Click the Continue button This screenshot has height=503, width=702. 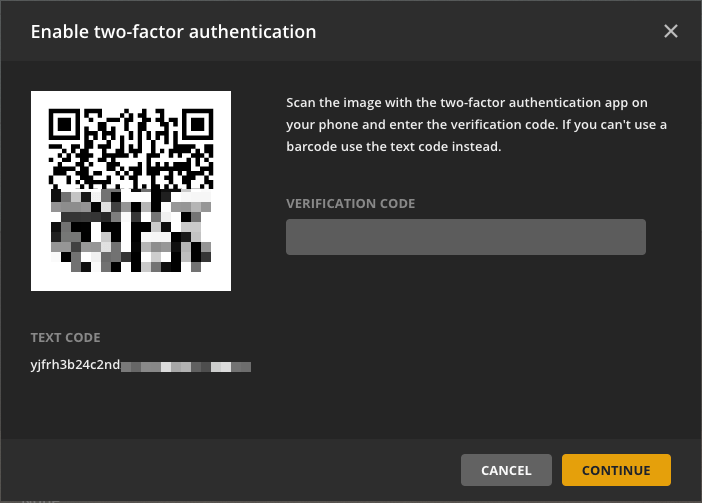(616, 470)
